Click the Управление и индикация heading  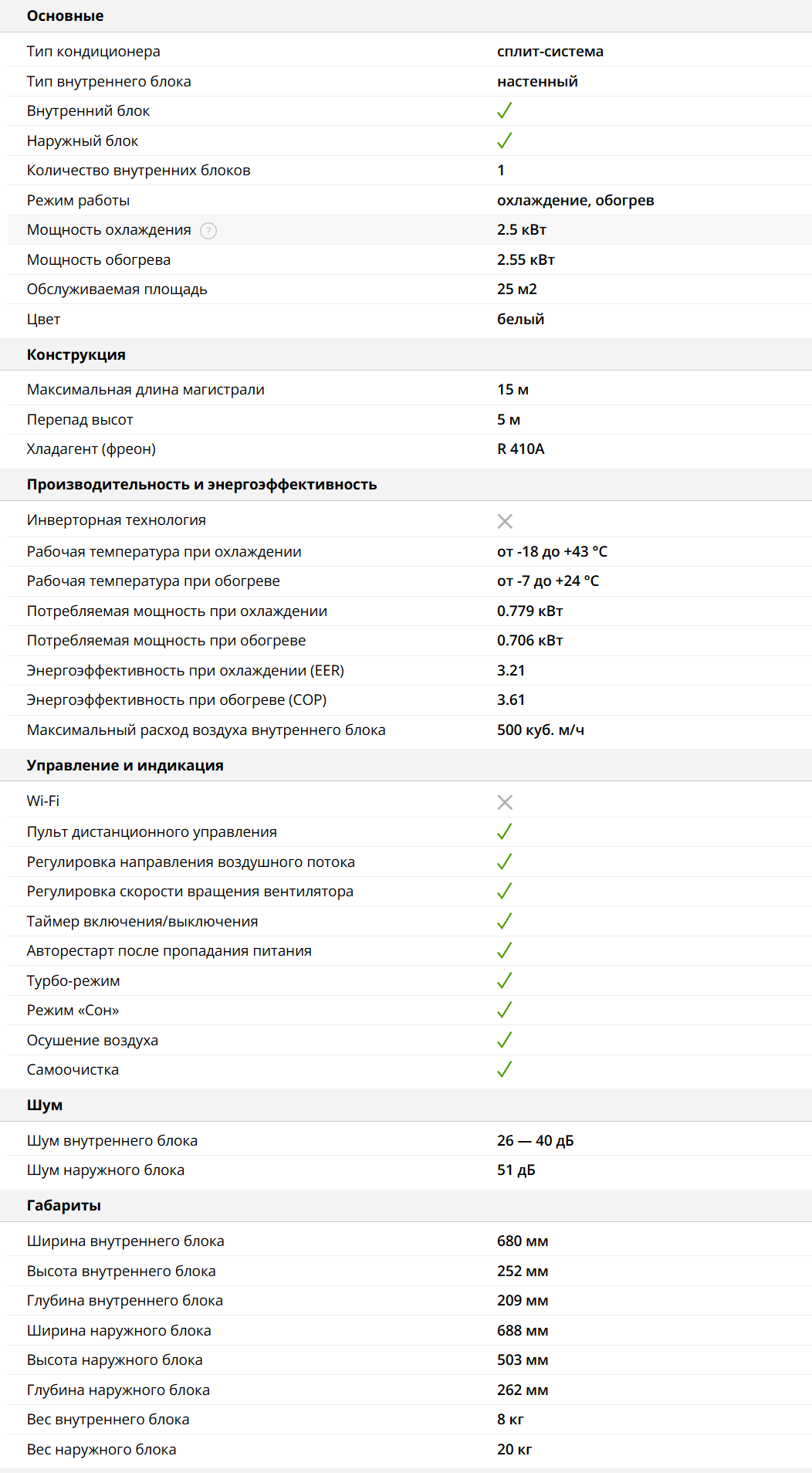pos(125,766)
